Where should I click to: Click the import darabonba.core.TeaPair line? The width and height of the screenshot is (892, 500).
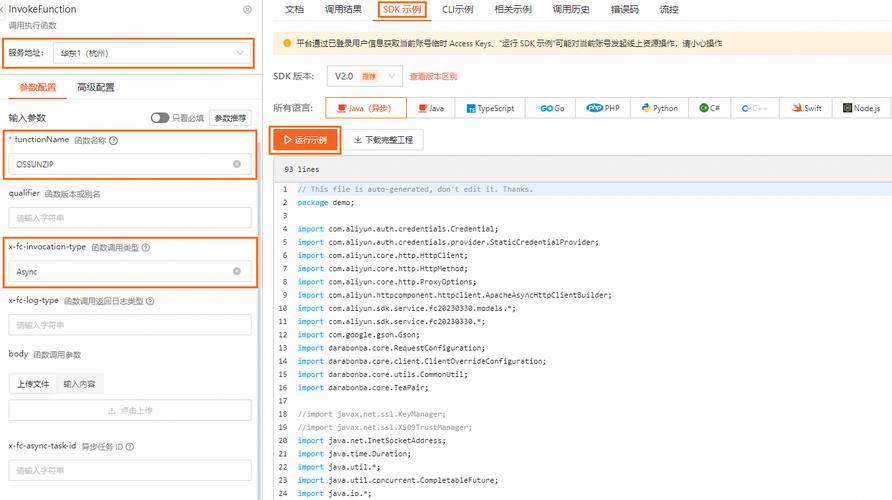[363, 387]
